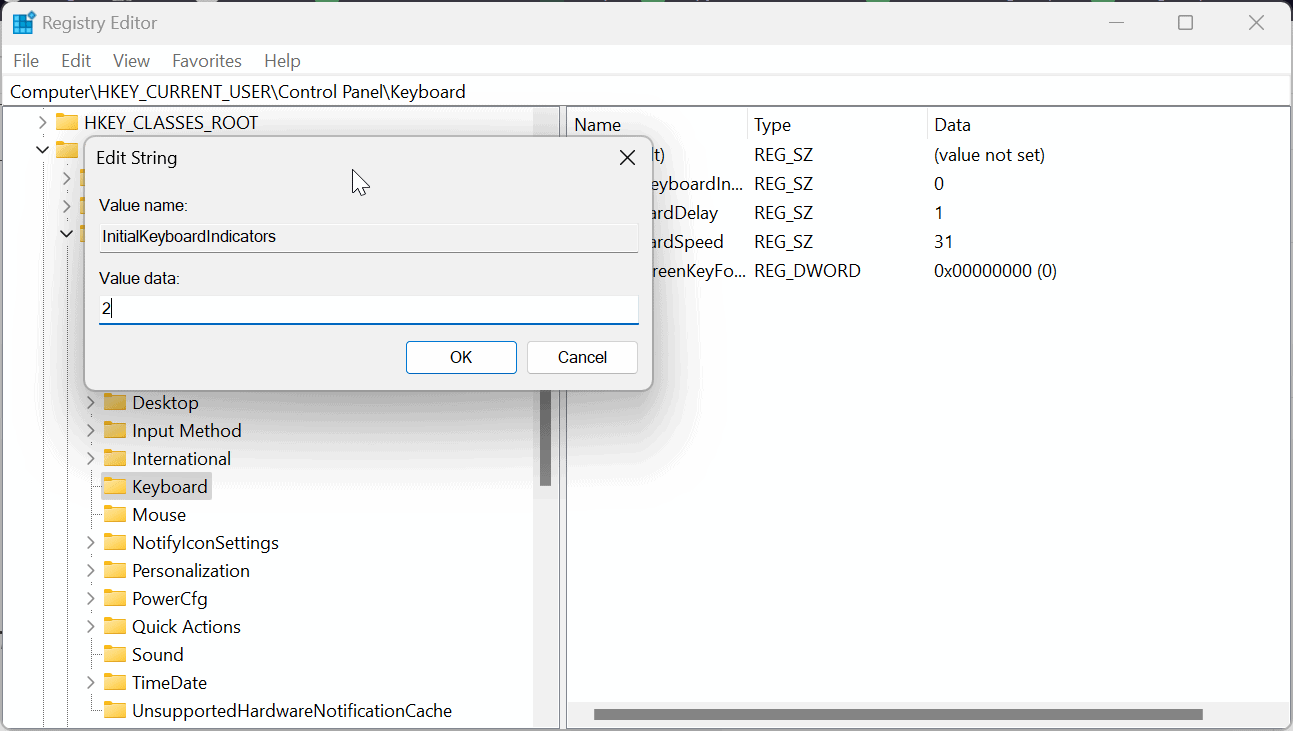
Task: Expand the Quick Actions key
Action: point(90,627)
